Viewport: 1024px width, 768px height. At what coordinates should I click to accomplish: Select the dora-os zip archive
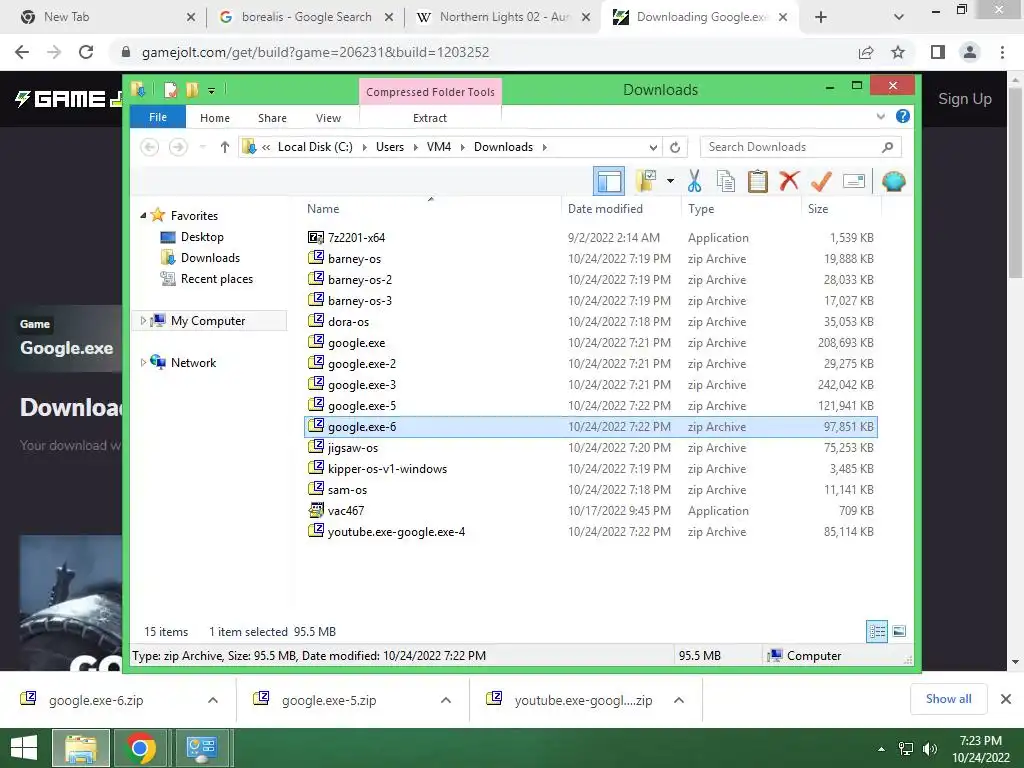(590, 321)
